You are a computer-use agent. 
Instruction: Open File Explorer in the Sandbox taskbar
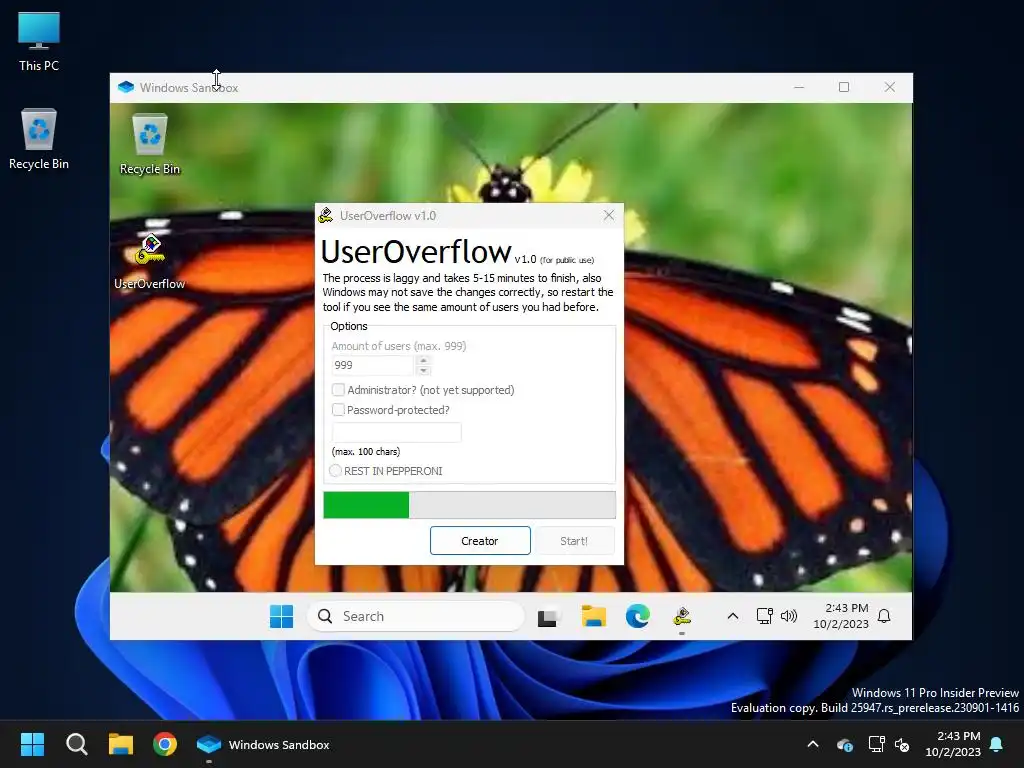tap(594, 616)
